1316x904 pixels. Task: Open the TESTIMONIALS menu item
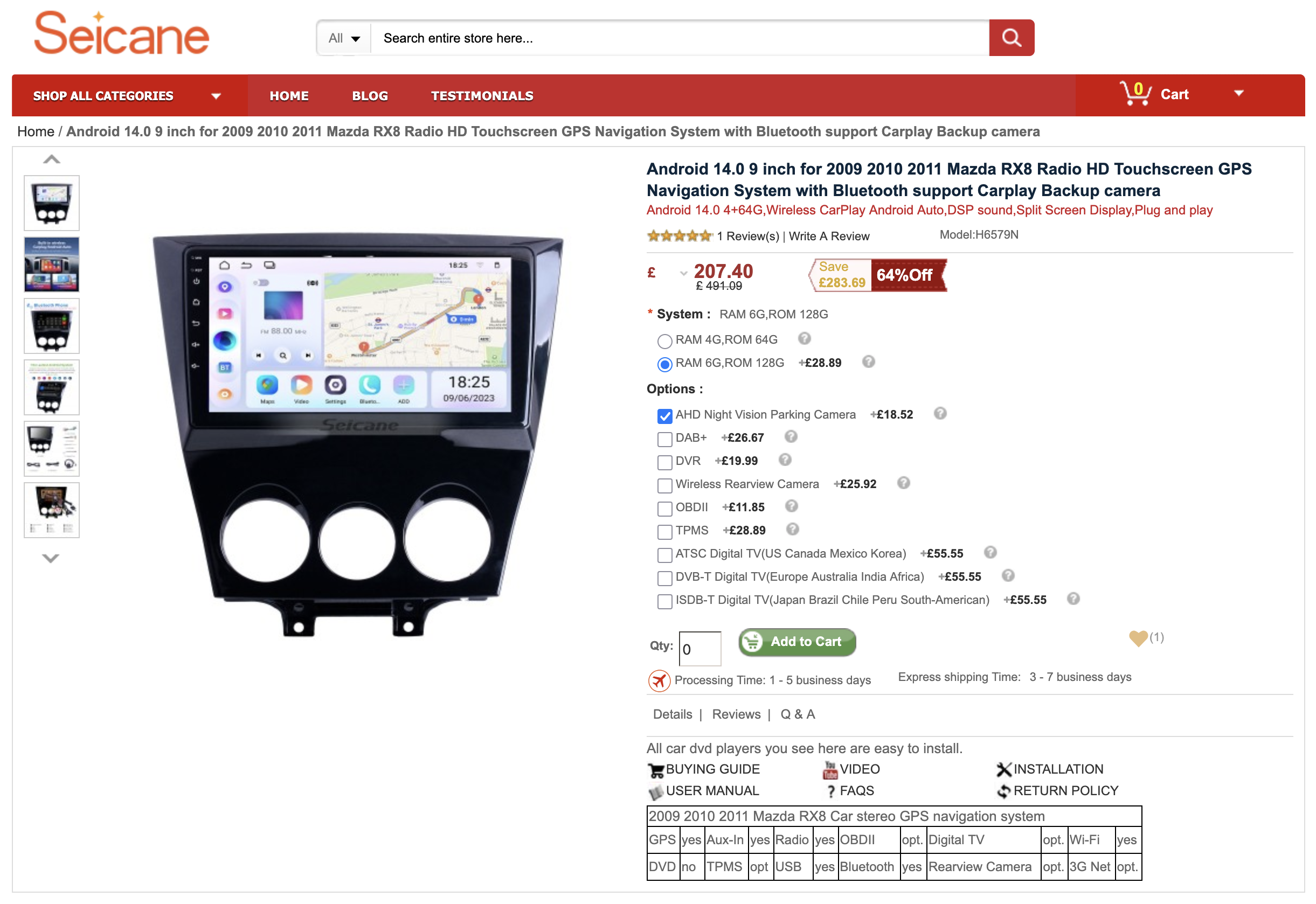tap(482, 95)
